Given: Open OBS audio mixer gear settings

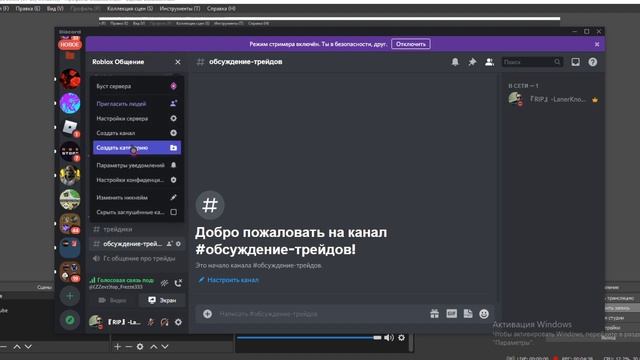Looking at the screenshot, I should coord(402,338).
